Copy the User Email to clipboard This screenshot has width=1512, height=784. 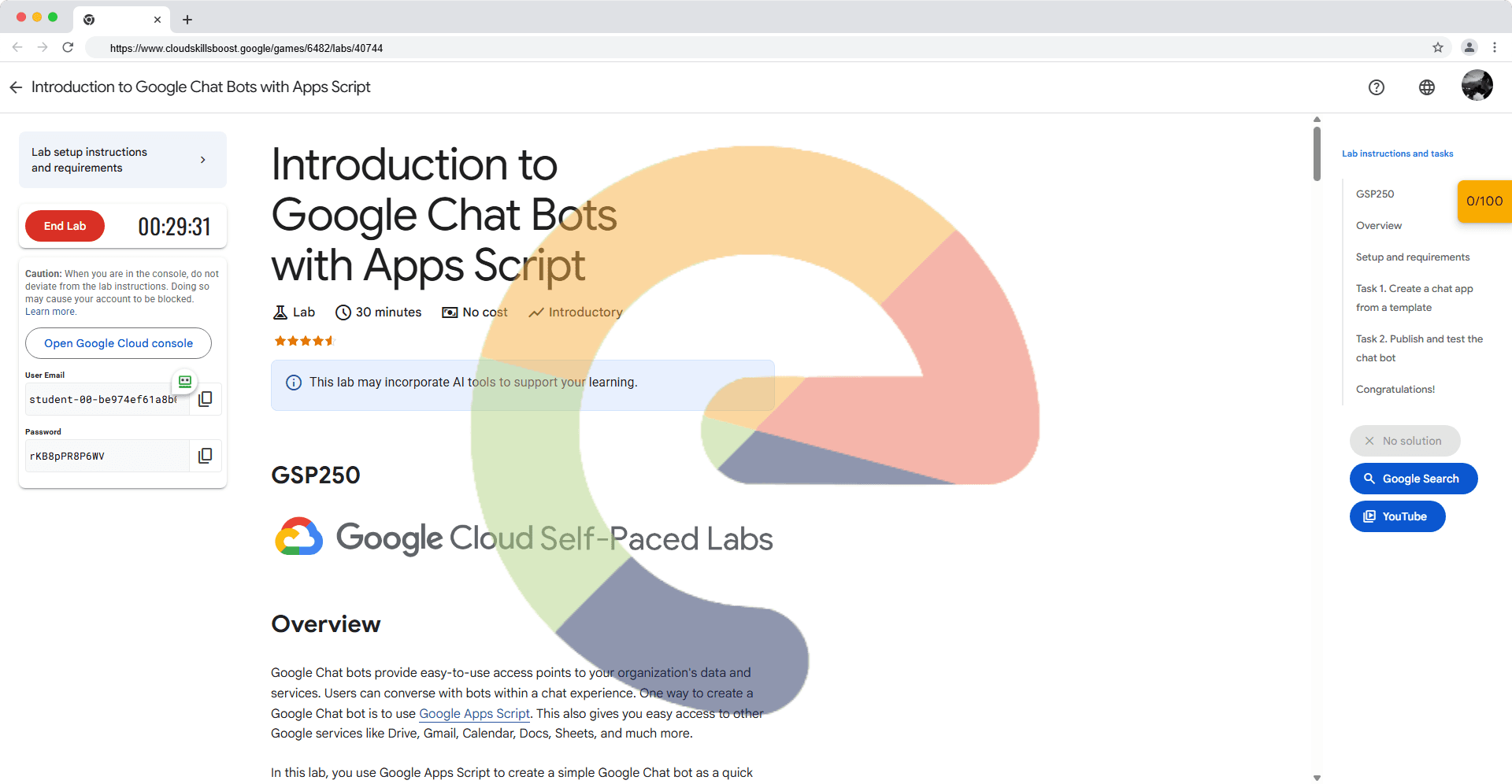tap(206, 399)
